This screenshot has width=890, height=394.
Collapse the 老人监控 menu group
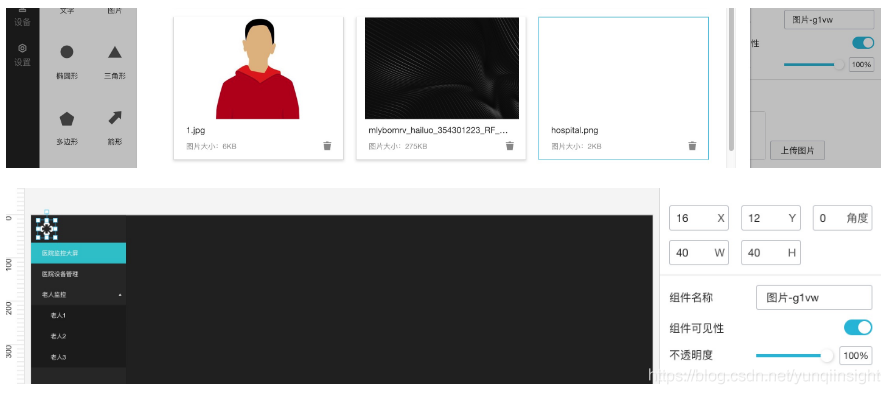click(x=78, y=295)
